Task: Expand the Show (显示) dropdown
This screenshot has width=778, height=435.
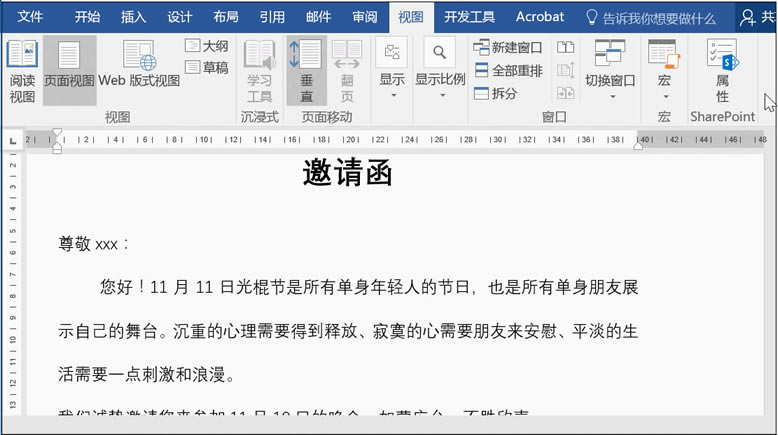Action: click(392, 69)
